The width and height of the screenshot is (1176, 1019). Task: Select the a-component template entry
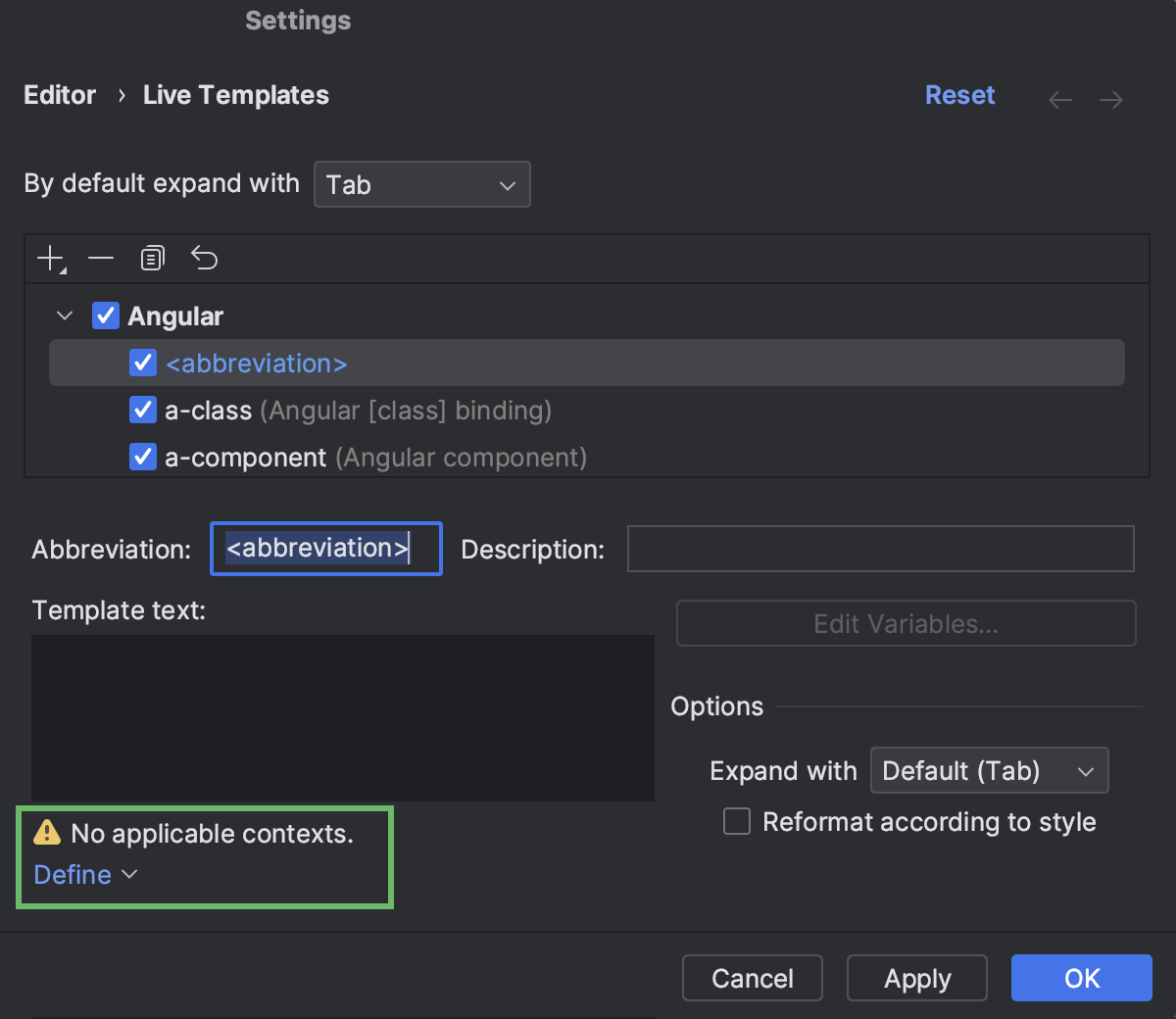coord(245,457)
